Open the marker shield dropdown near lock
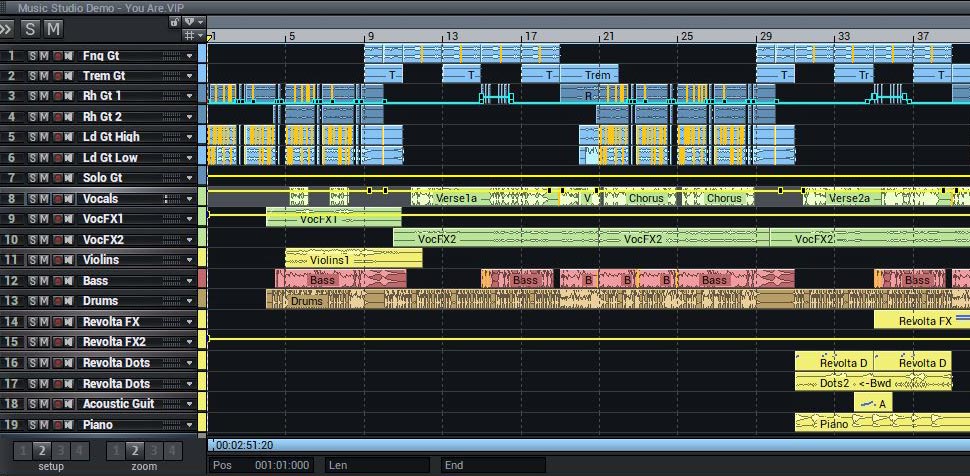 [193, 22]
